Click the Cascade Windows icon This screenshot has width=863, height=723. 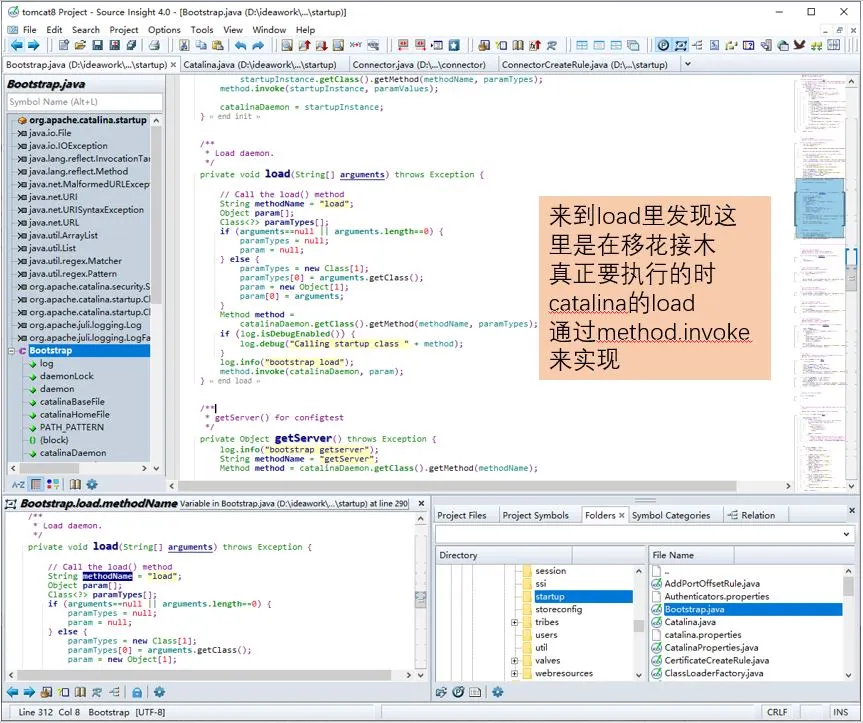coord(633,46)
